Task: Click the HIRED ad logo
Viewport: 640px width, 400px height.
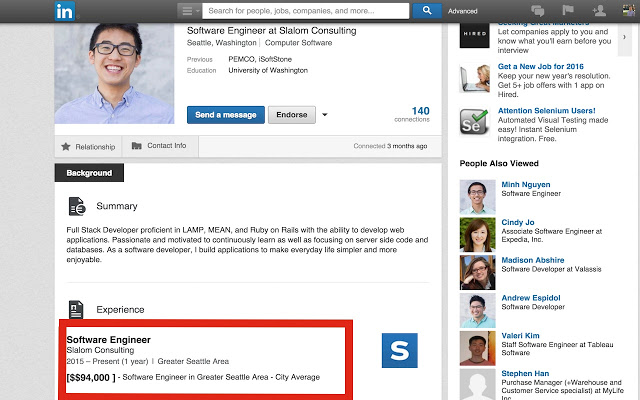Action: point(474,35)
